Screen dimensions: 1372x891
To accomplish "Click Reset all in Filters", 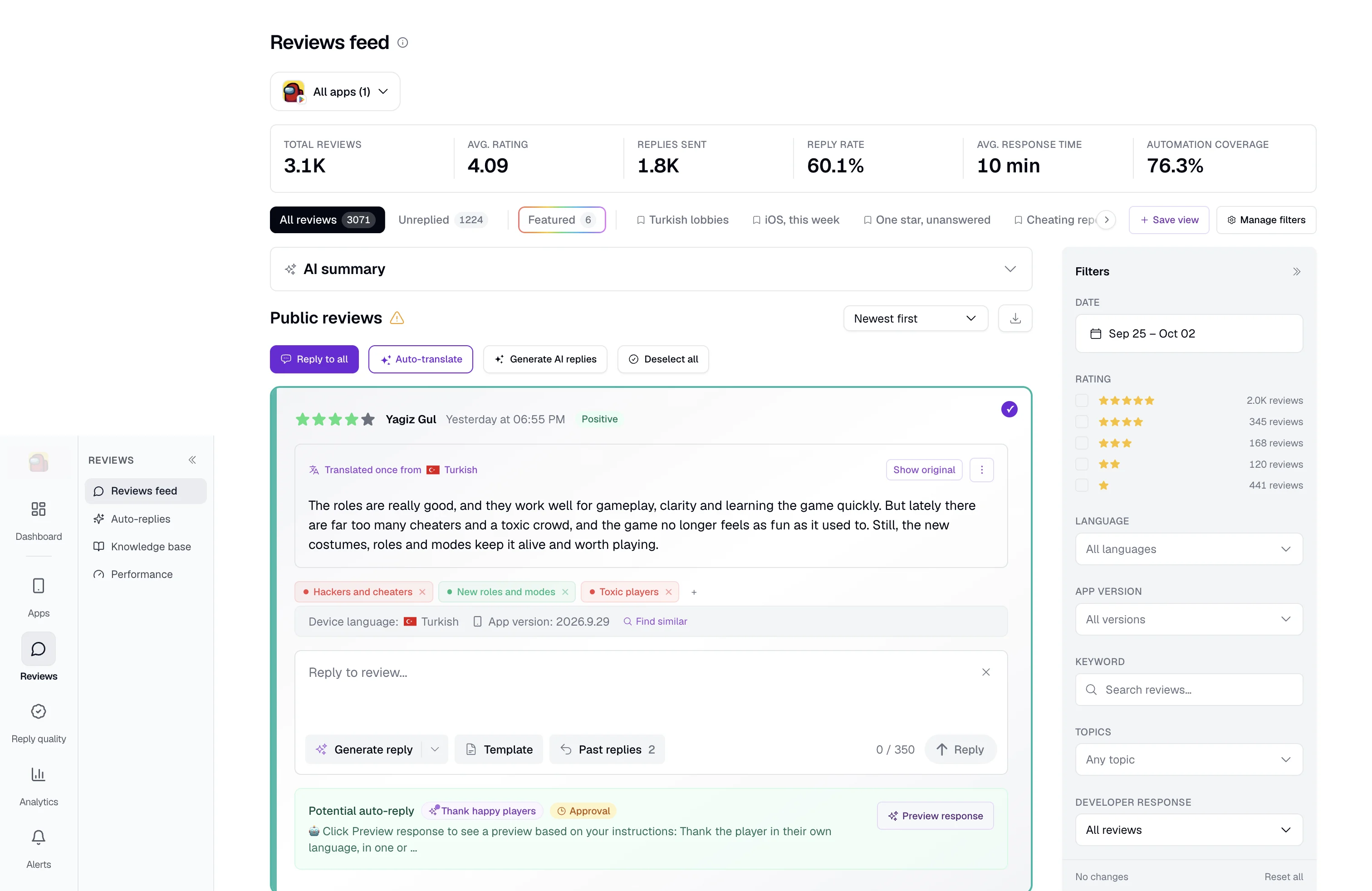I will pos(1283,876).
